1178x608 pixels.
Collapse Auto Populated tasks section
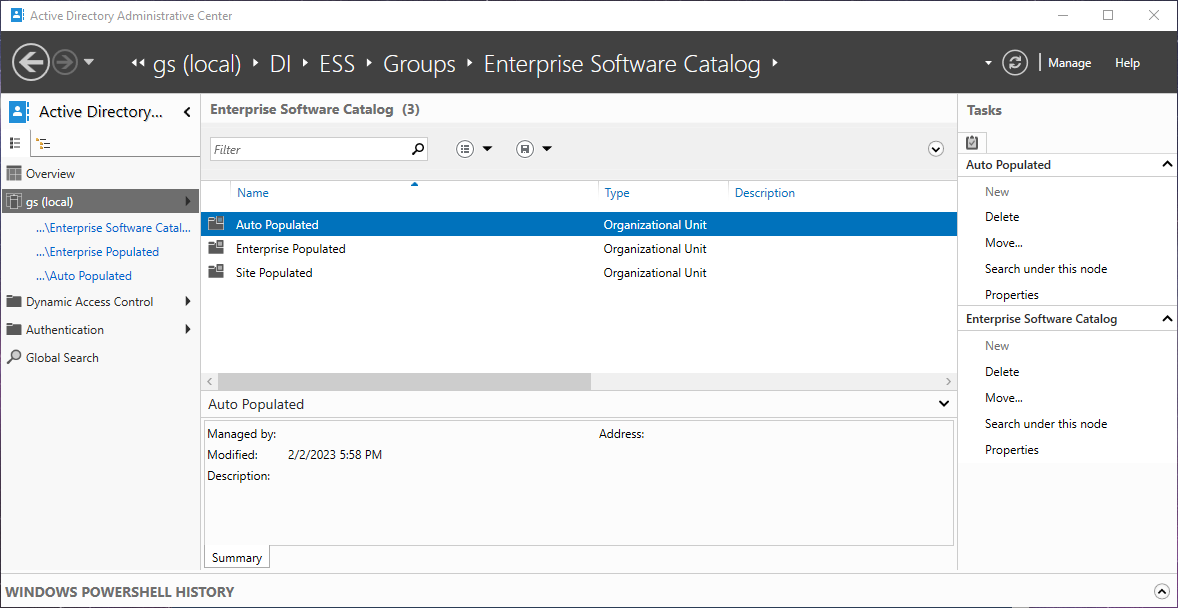point(1167,164)
